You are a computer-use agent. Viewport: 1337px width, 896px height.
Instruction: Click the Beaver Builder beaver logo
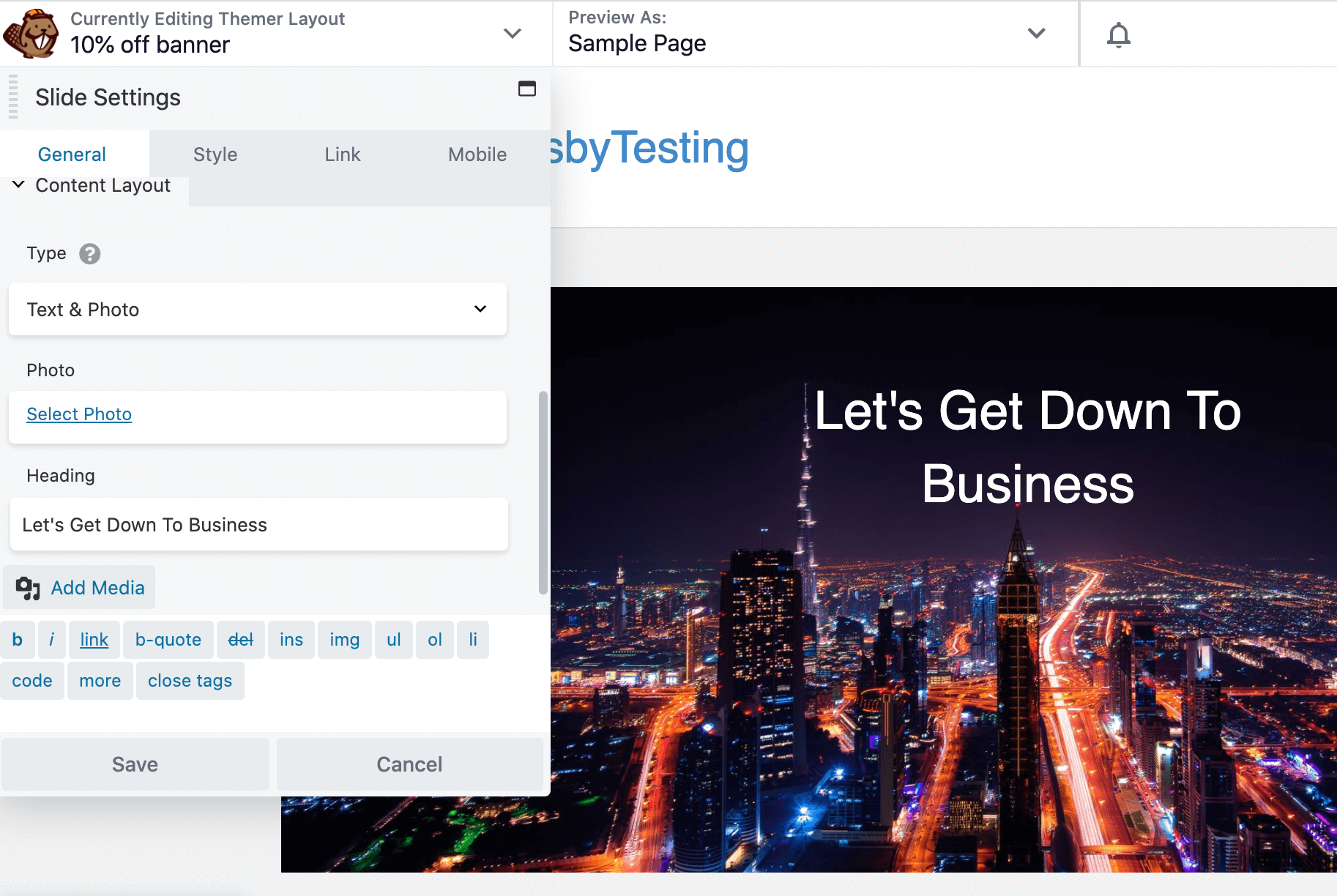(30, 34)
